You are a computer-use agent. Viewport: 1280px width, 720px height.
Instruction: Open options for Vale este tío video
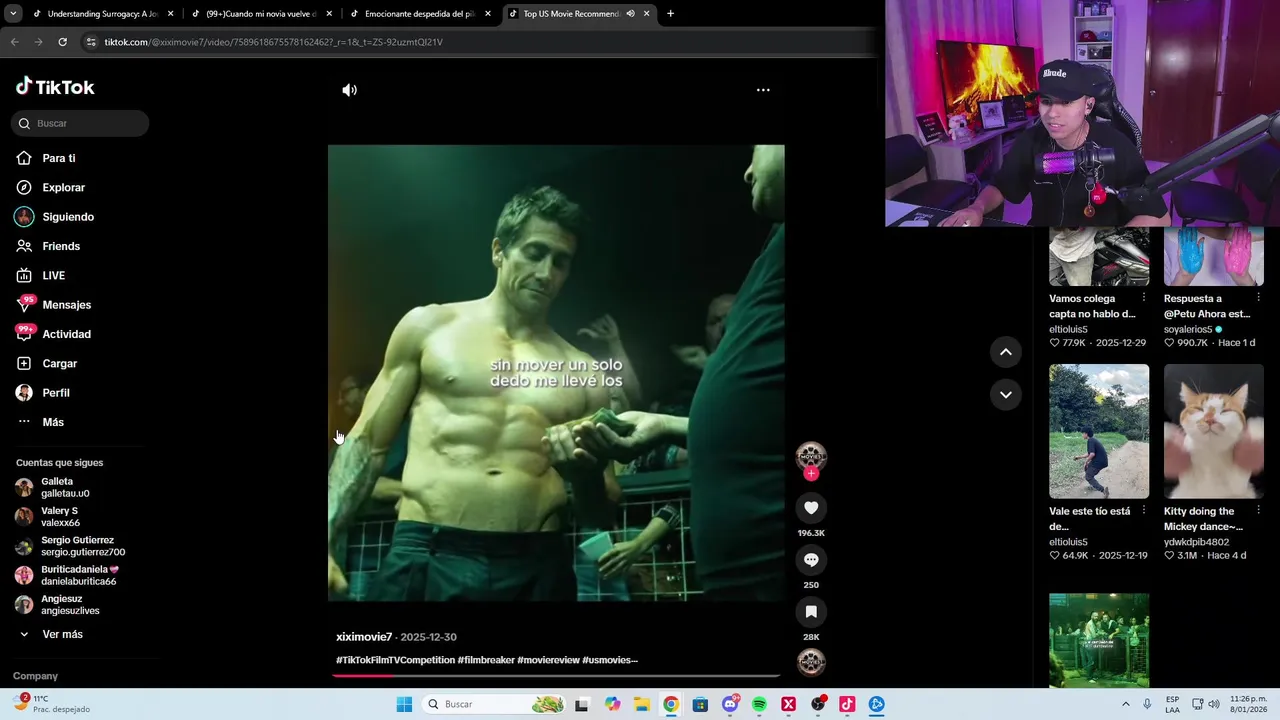[x=1144, y=511]
